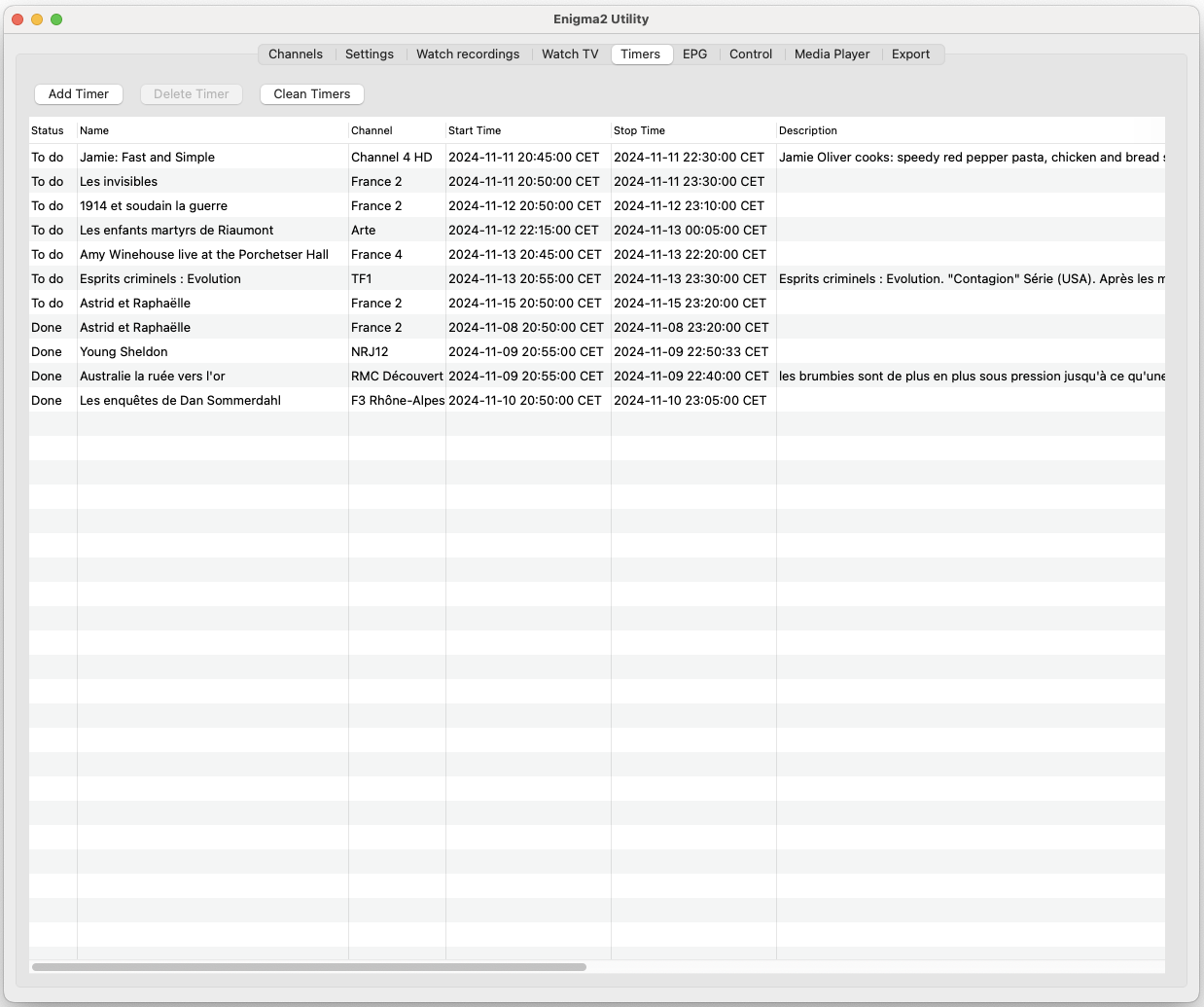Select Esprits criminels : Evolution name cell
1204x1007 pixels.
(x=213, y=278)
